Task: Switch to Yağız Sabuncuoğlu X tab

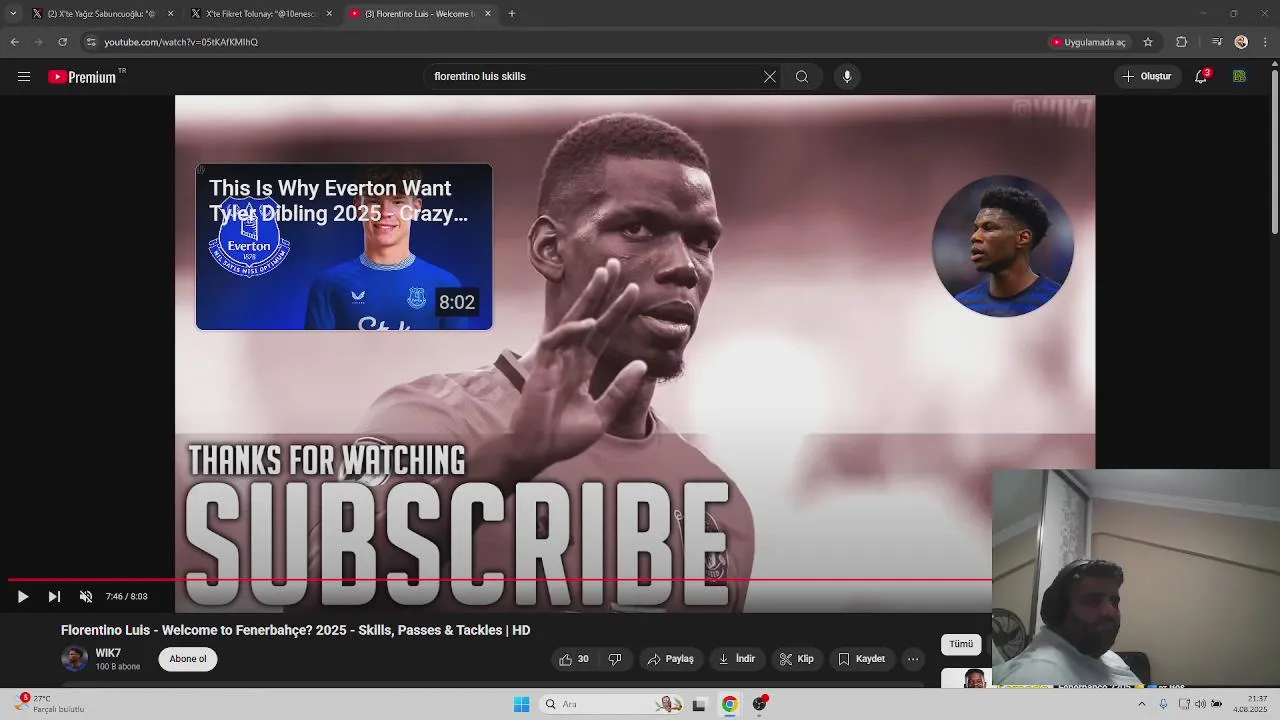Action: pyautogui.click(x=101, y=14)
